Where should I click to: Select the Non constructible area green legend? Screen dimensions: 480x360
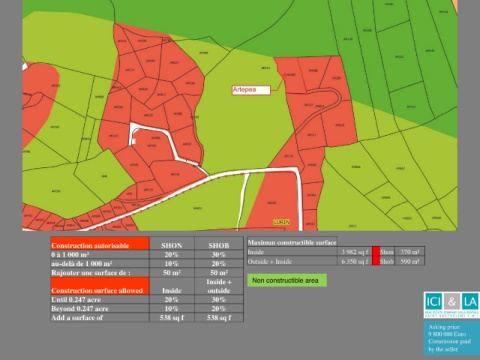click(x=287, y=280)
